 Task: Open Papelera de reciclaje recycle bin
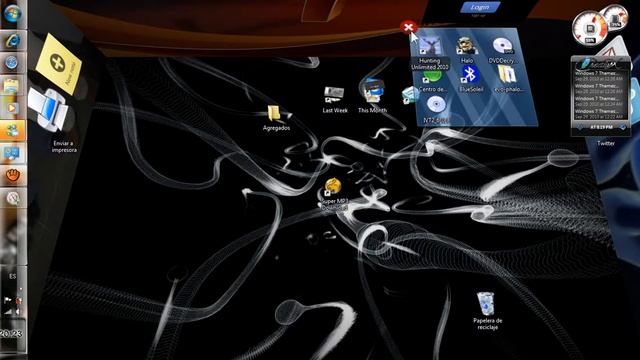point(485,303)
